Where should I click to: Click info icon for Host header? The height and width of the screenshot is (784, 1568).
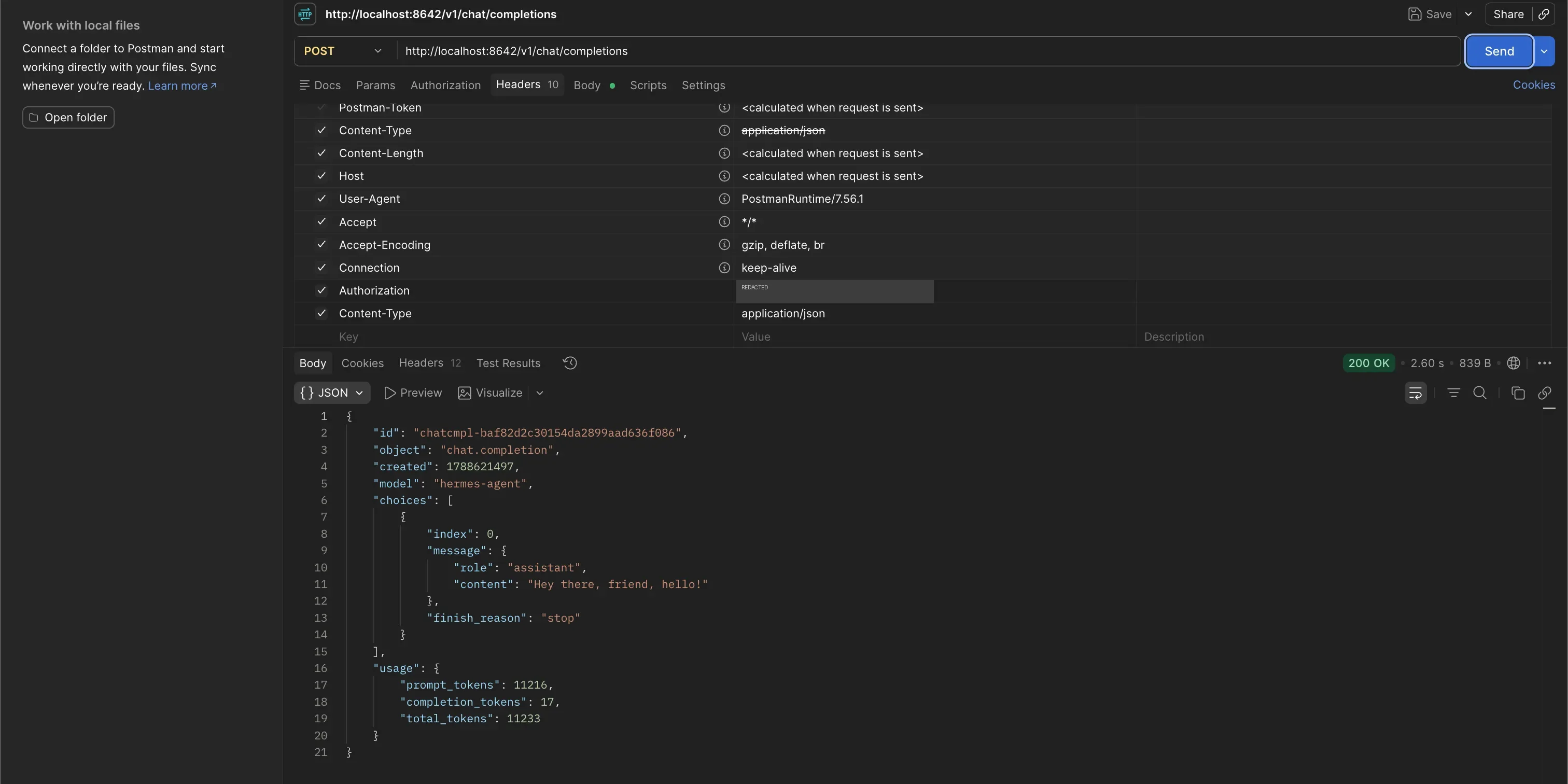click(724, 176)
